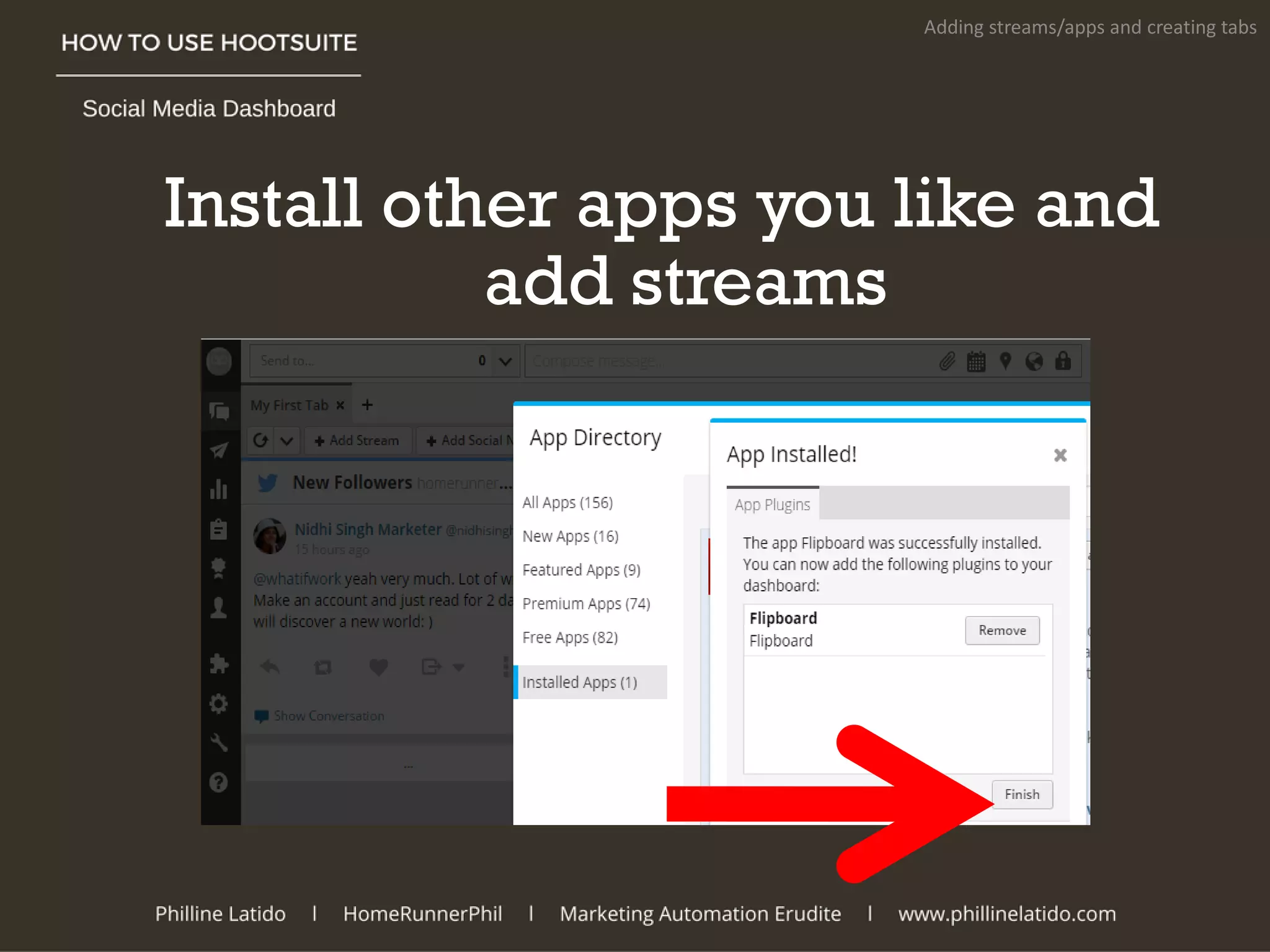Refresh streams with the reload icon
This screenshot has width=1270, height=952.
[260, 441]
